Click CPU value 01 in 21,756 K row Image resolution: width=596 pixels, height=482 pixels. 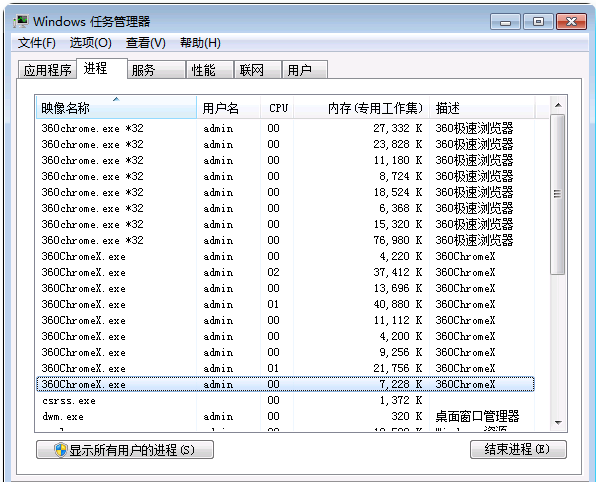pos(273,368)
